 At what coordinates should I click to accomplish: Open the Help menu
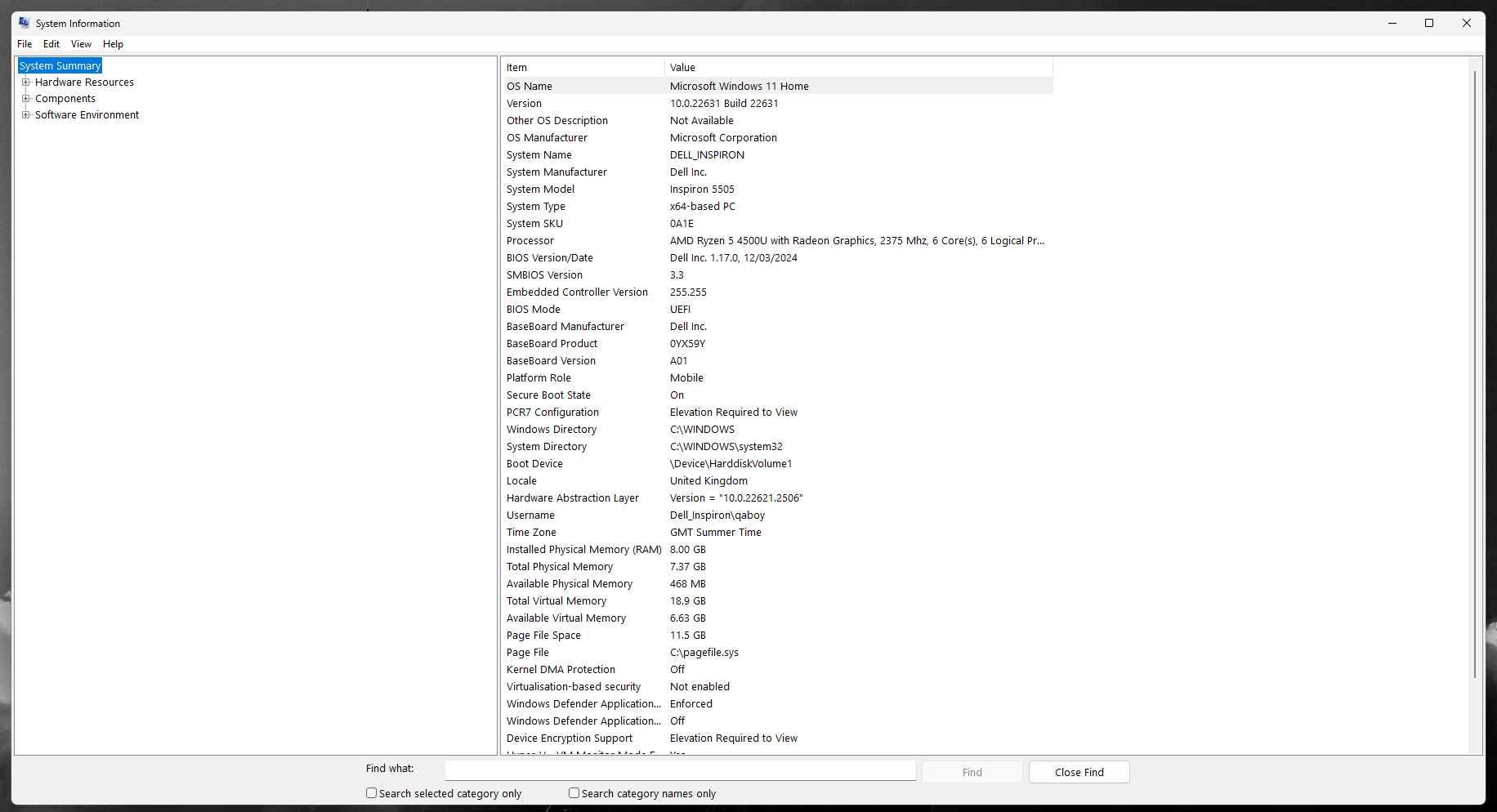click(x=113, y=44)
